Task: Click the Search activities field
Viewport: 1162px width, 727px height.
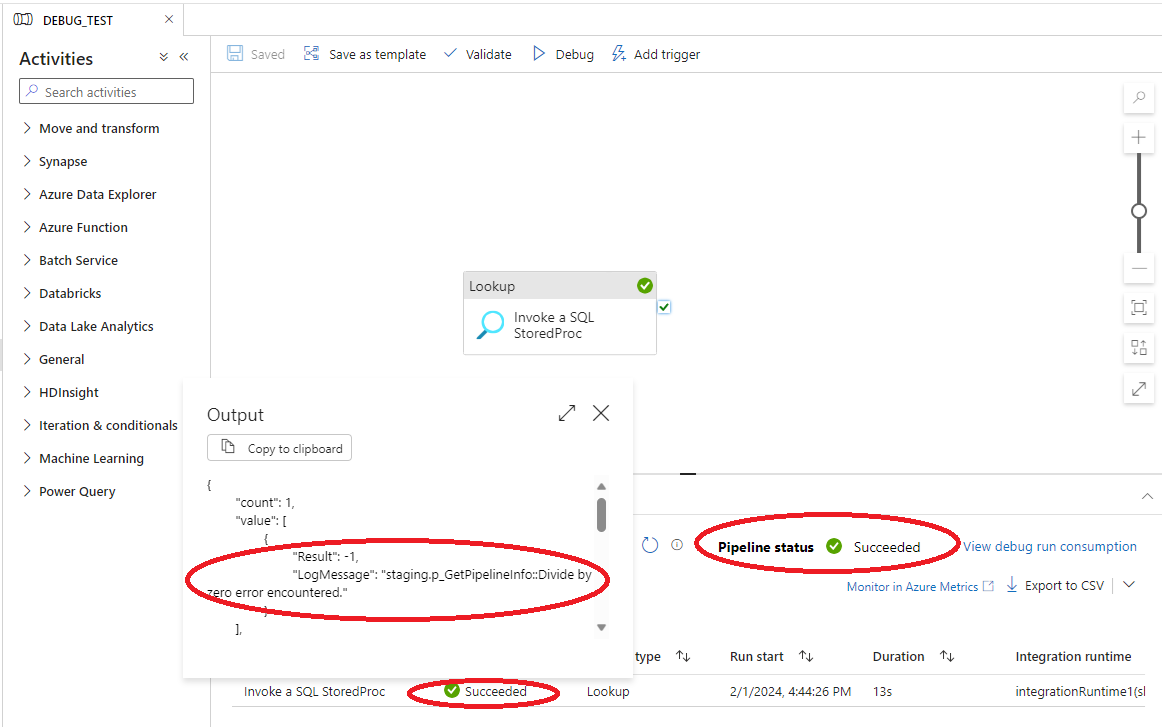Action: coord(107,92)
